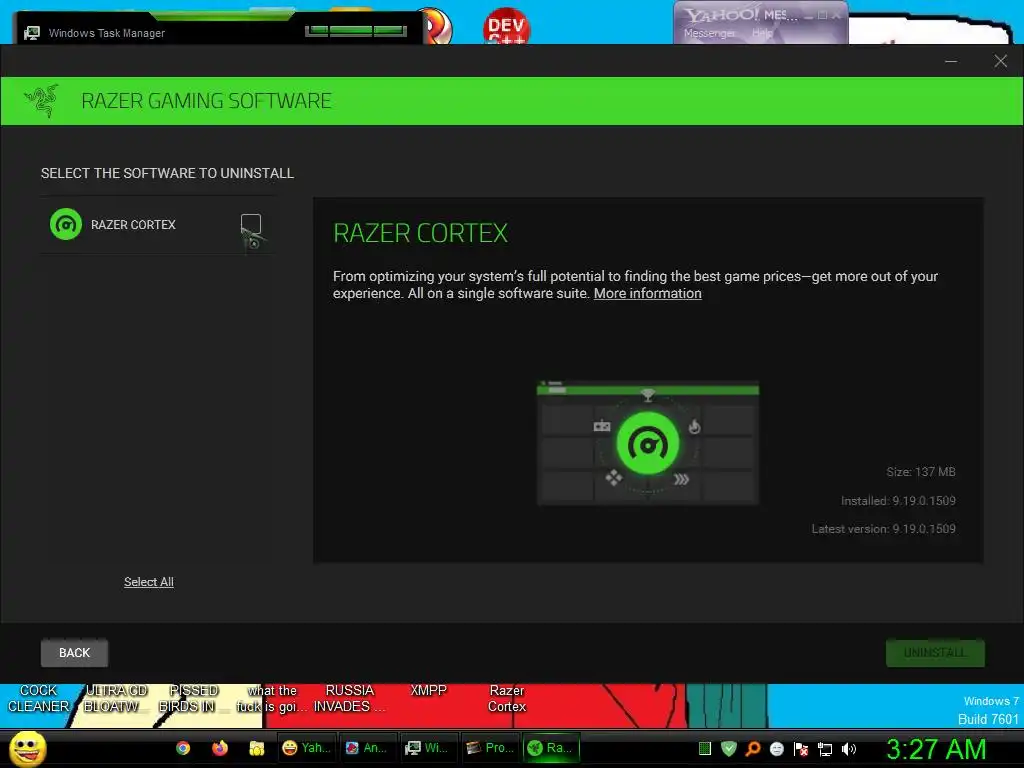Click the orange magnifier tray icon
Screen dimensions: 1024x768
coord(753,748)
